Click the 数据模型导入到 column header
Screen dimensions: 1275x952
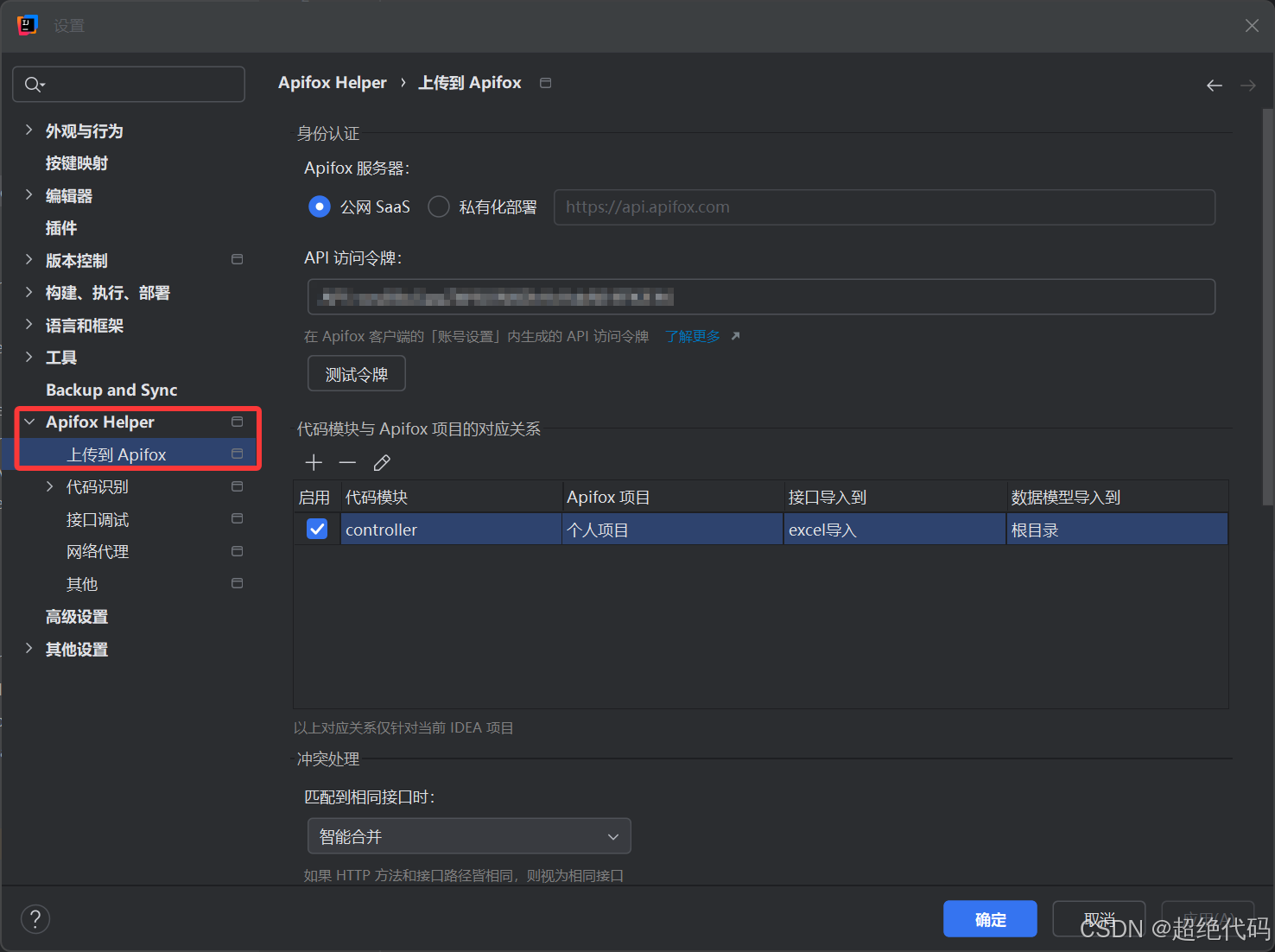click(x=1118, y=498)
